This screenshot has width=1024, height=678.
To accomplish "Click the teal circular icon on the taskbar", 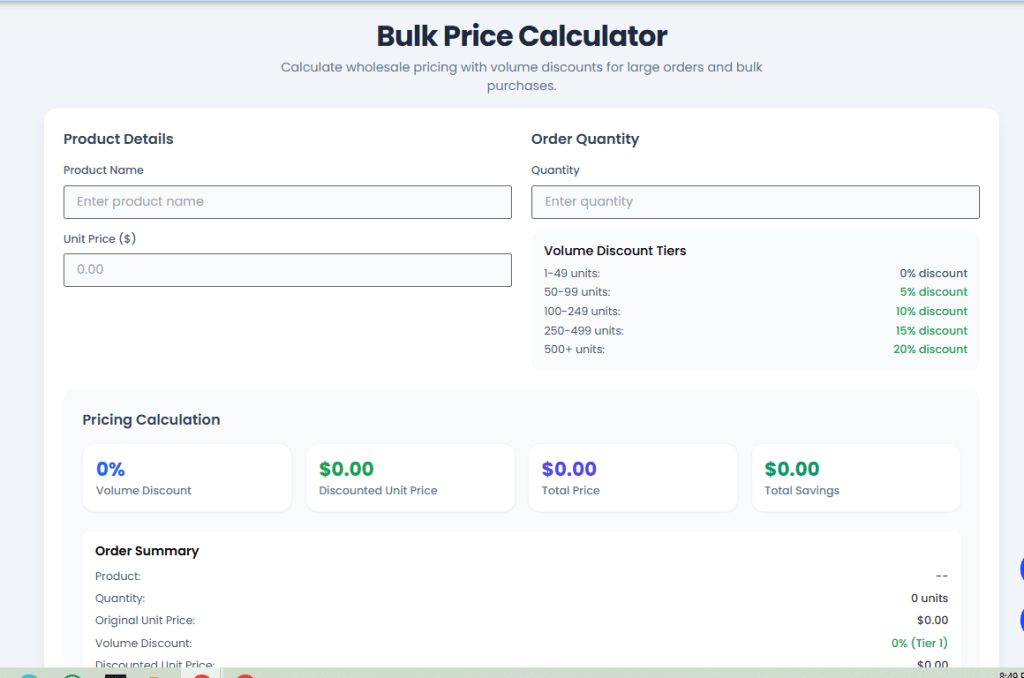I will coord(28,676).
